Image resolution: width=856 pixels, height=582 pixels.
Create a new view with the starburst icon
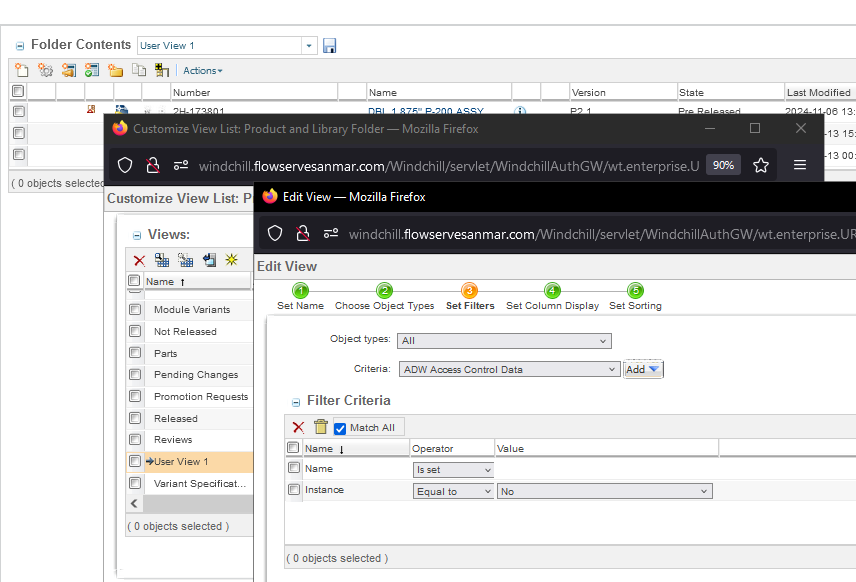pos(232,260)
